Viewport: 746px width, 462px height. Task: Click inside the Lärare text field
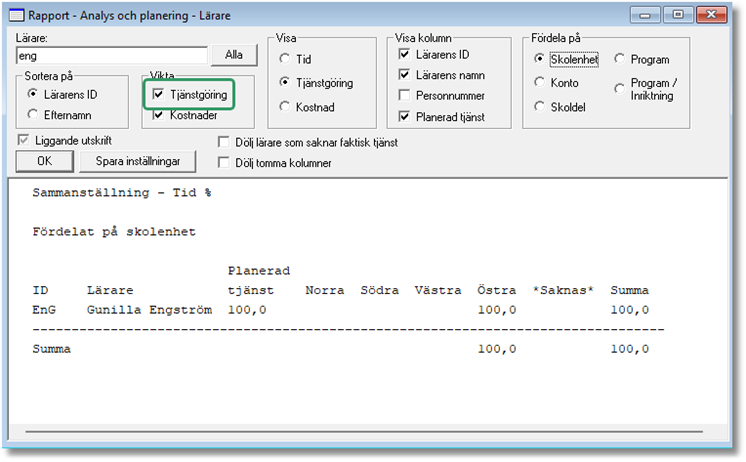(x=110, y=56)
